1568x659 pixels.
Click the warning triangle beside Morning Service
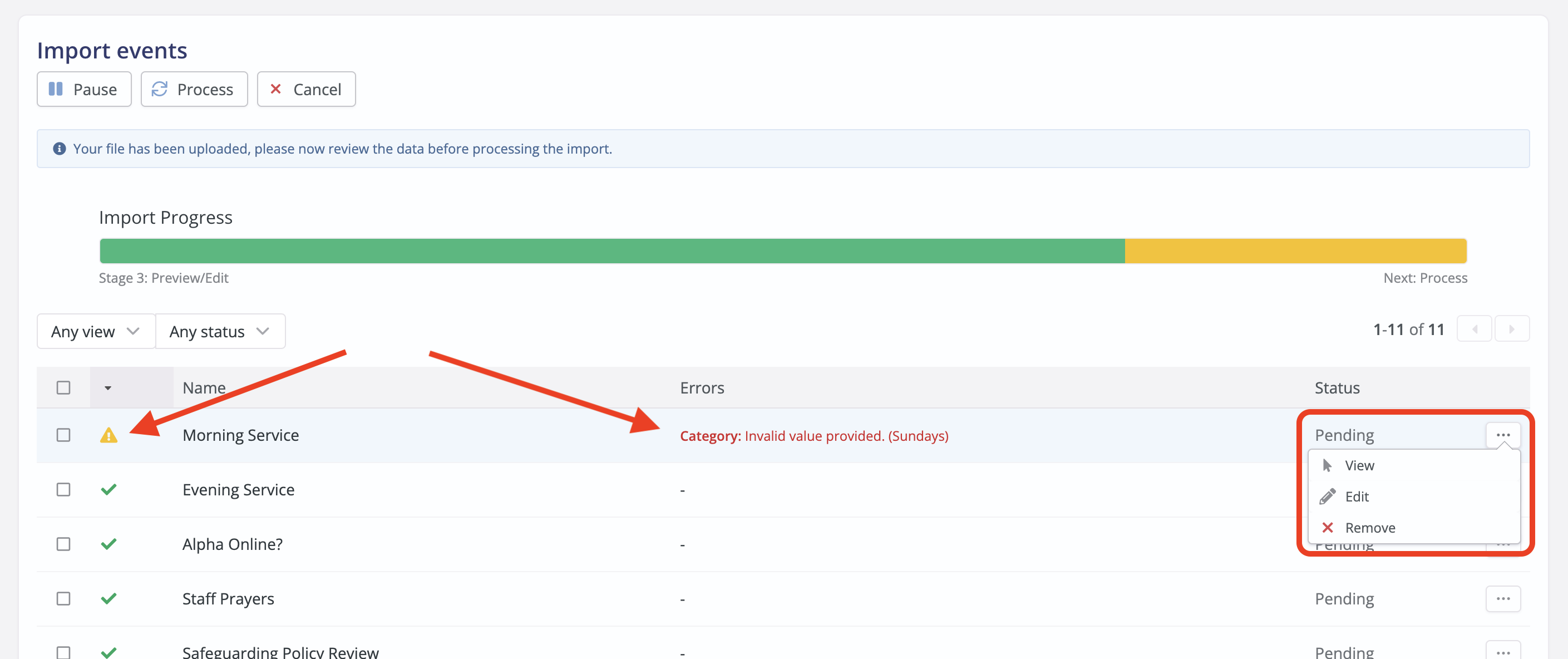tap(109, 435)
